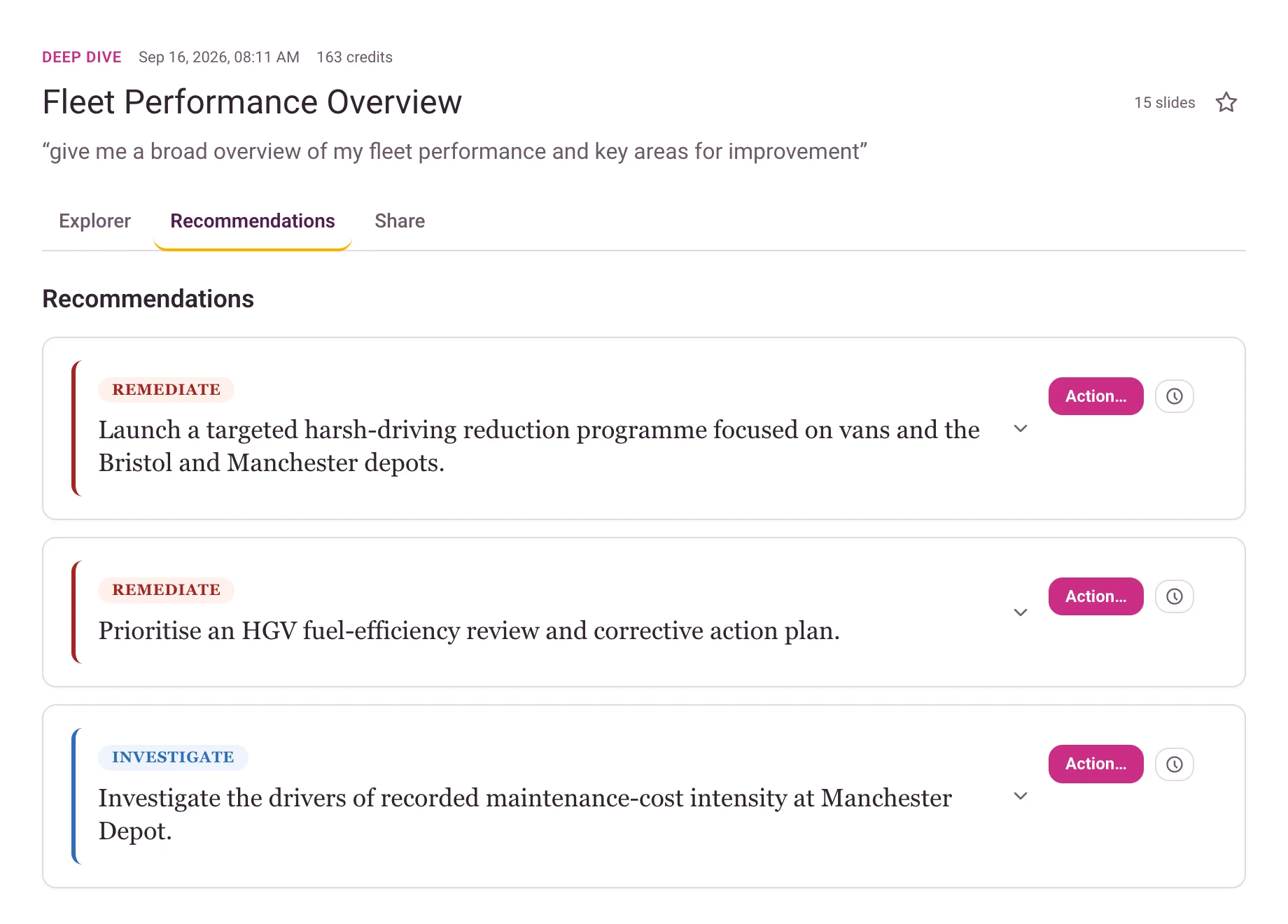Switch to the Explorer tab

click(x=95, y=221)
